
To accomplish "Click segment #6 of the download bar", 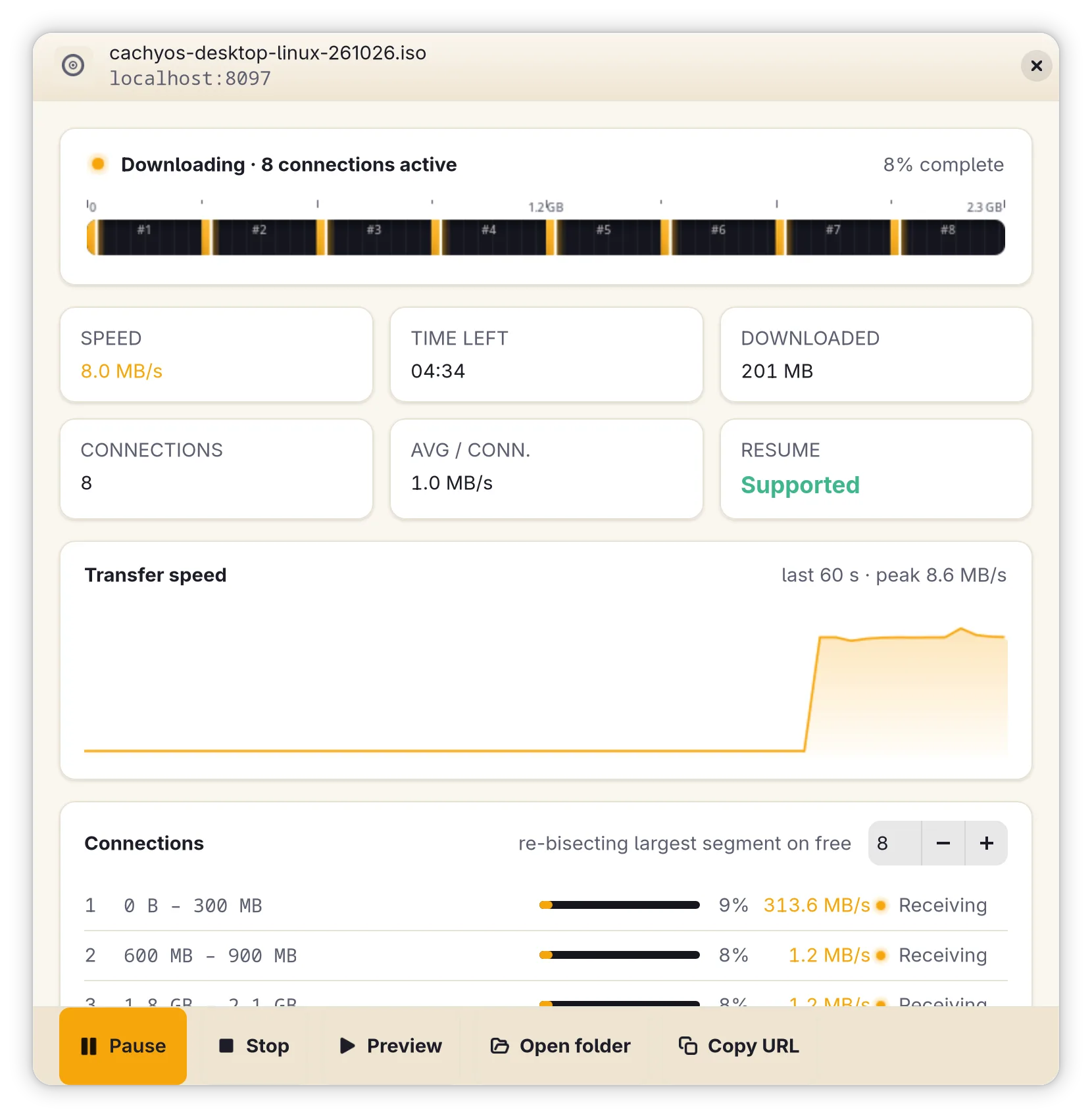I will coord(718,237).
